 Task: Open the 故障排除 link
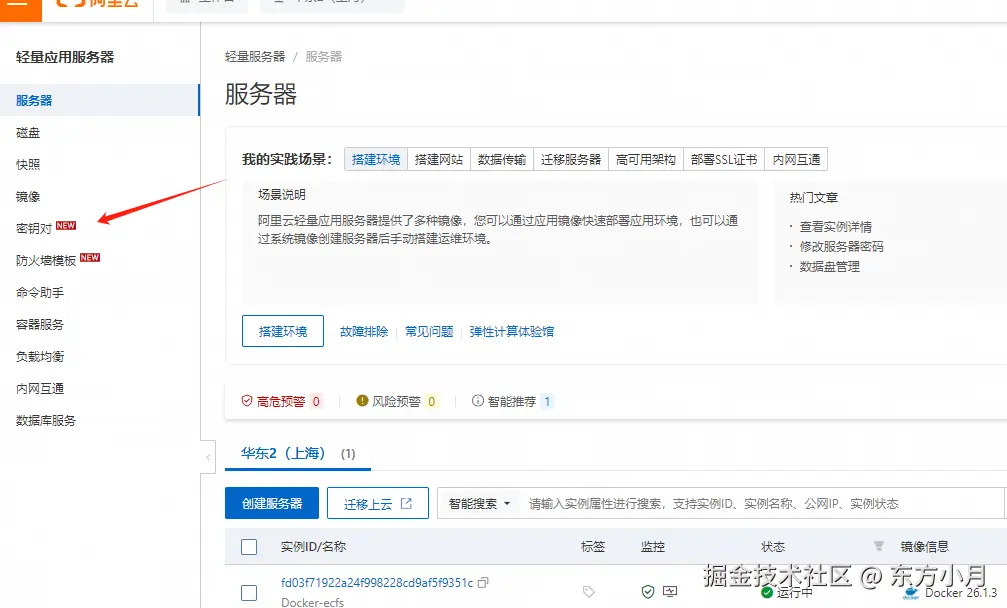pyautogui.click(x=364, y=331)
